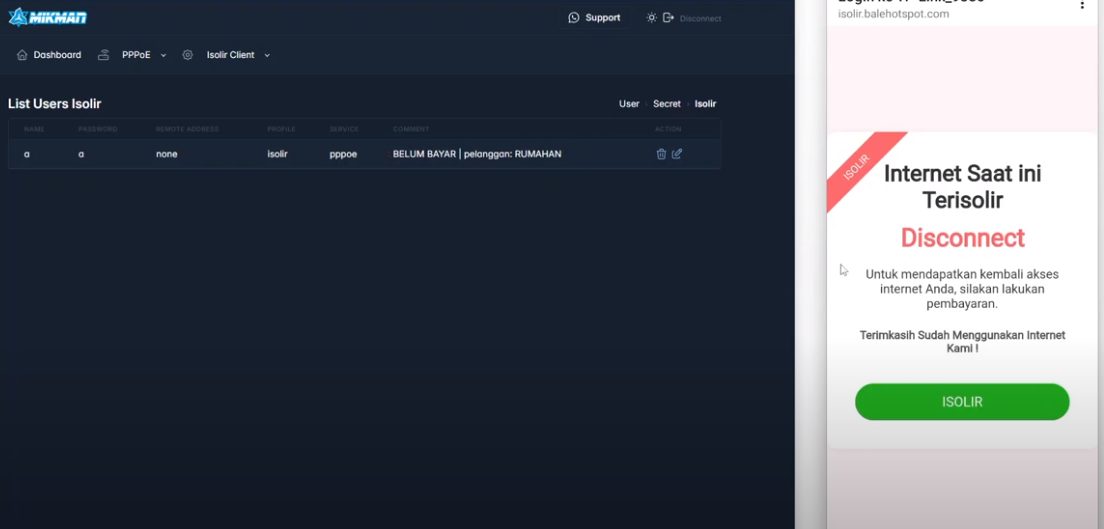Viewport: 1104px width, 529px height.
Task: Click the PPPoE router icon
Action: (x=104, y=55)
